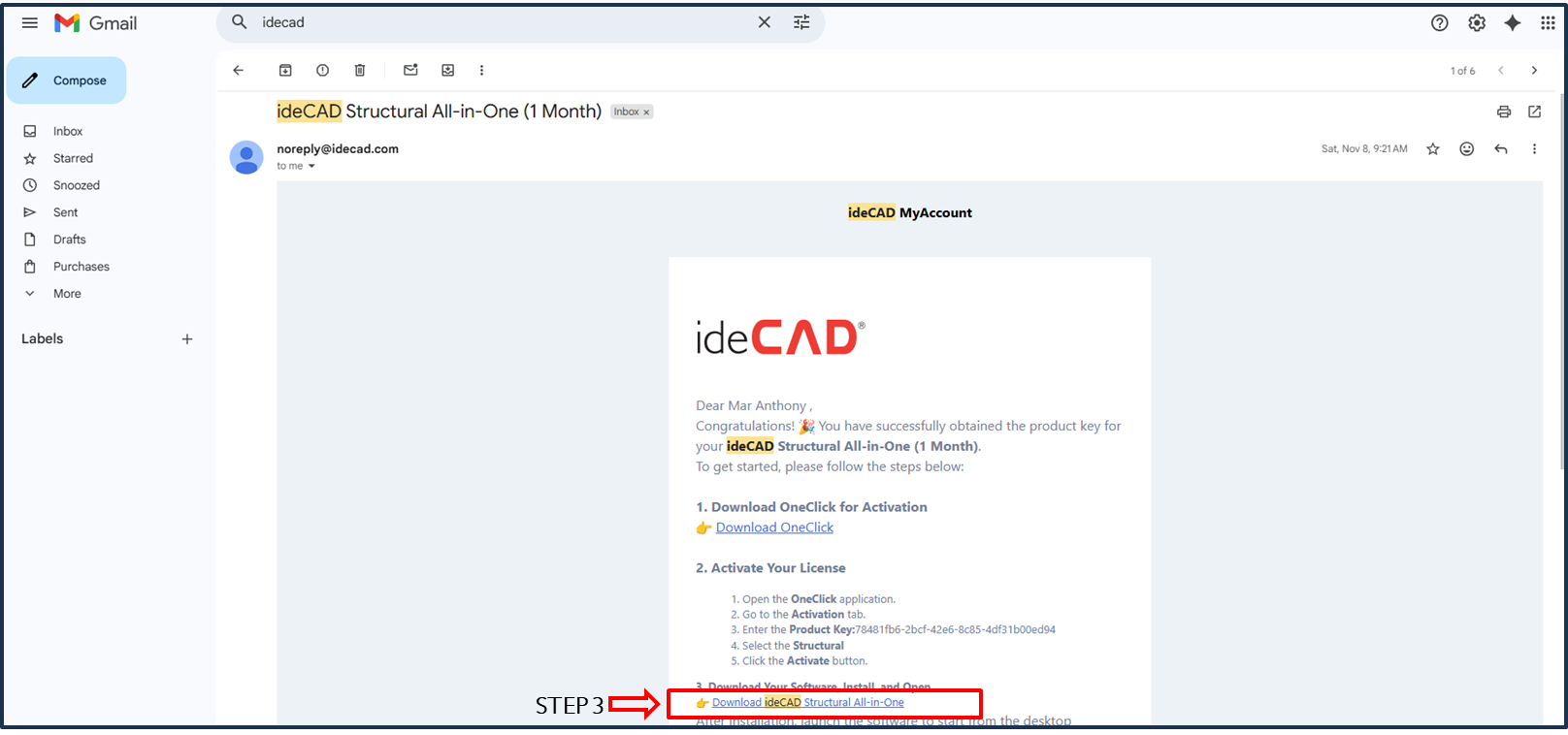The width and height of the screenshot is (1568, 735).
Task: Click the Activate Your License heading
Action: pyautogui.click(x=770, y=568)
